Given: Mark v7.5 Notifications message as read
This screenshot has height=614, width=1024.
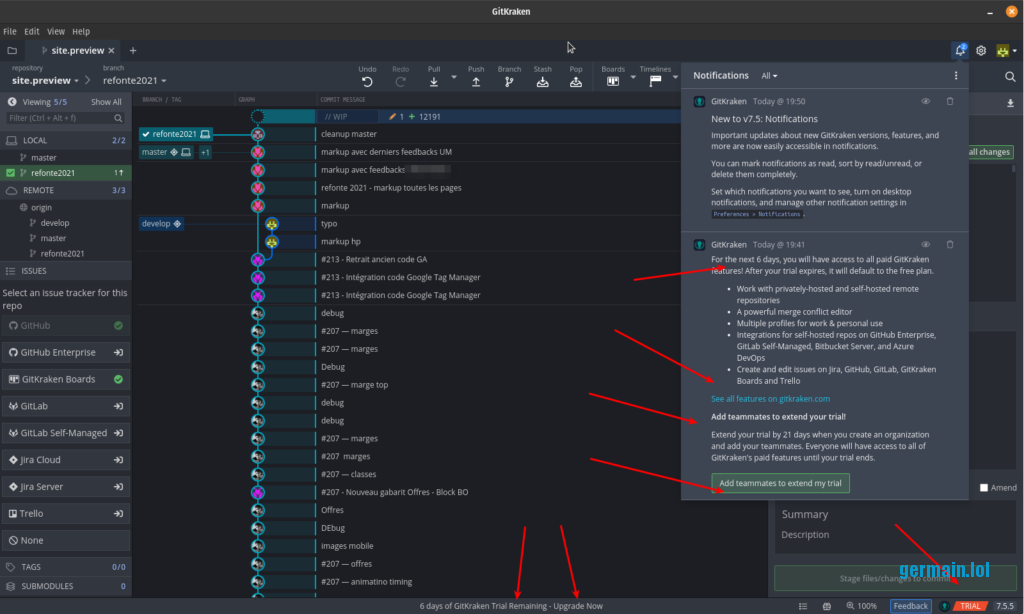Looking at the screenshot, I should (926, 101).
